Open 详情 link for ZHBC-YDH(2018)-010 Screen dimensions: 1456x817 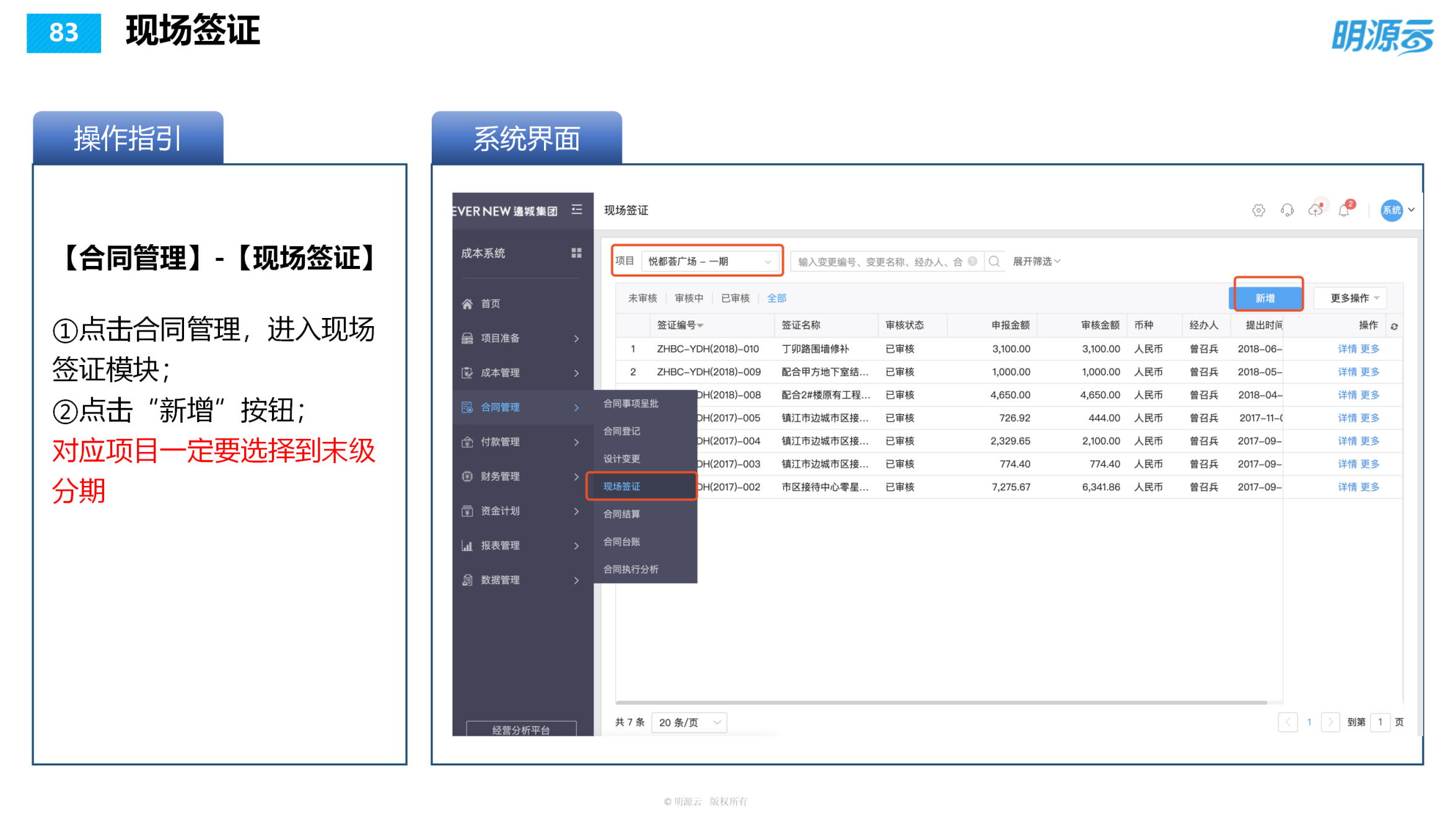[1349, 348]
